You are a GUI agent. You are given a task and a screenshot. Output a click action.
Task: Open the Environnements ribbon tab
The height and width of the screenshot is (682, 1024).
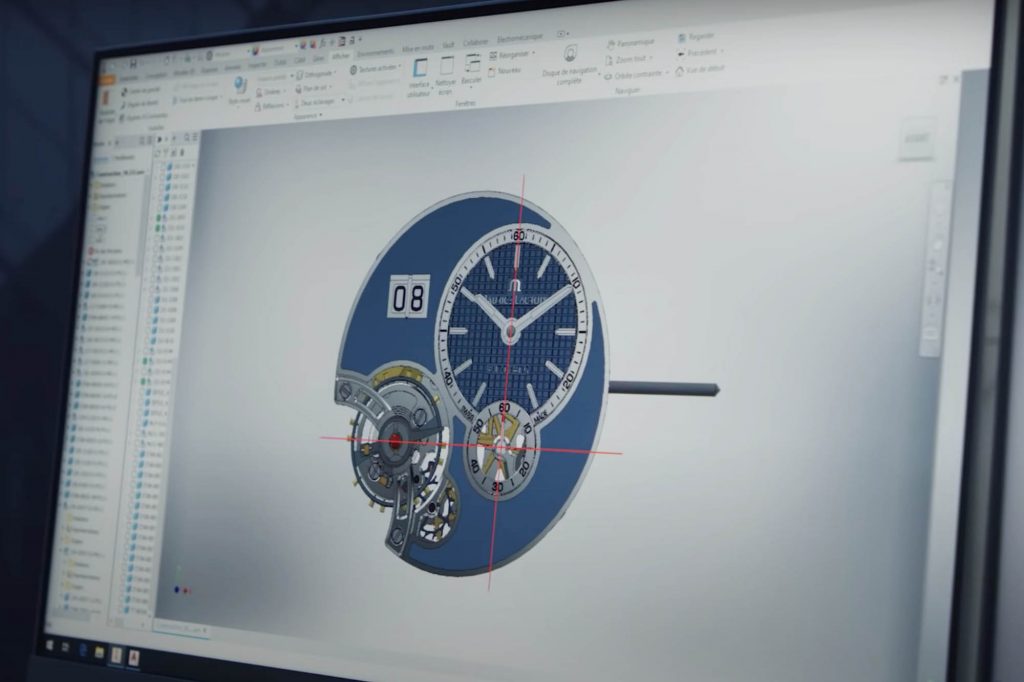[x=376, y=53]
